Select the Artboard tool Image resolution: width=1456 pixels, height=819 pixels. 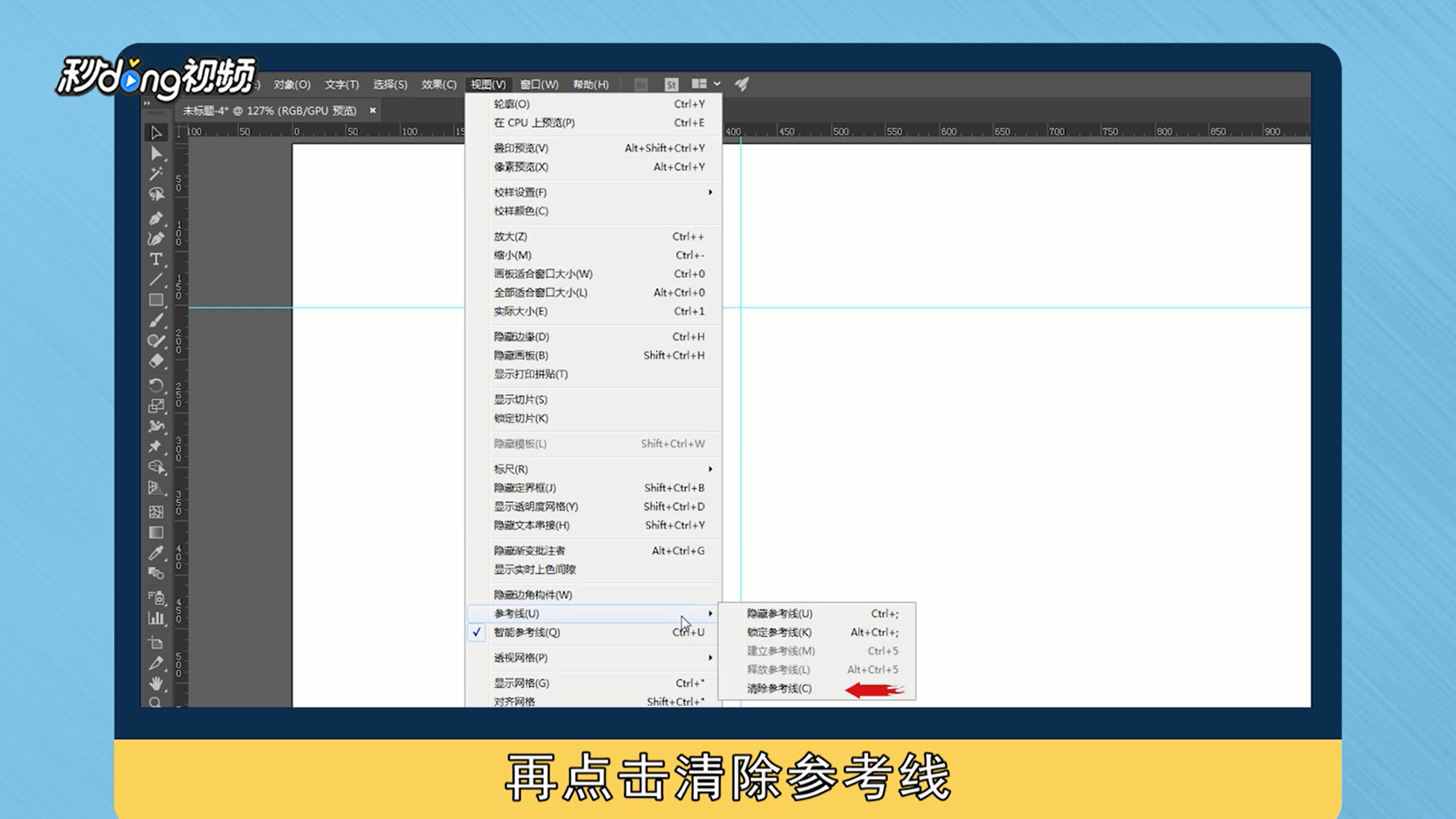[156, 643]
